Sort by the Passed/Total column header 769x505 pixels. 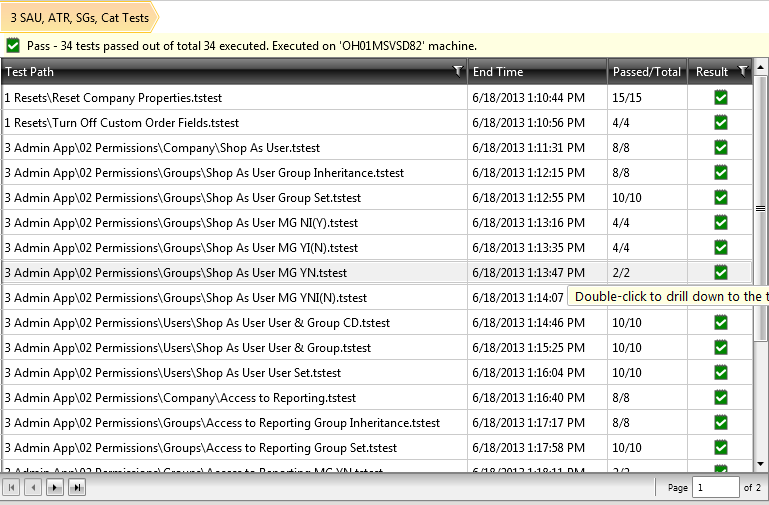click(646, 71)
